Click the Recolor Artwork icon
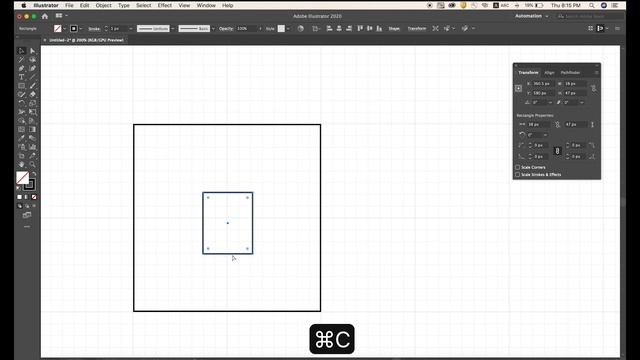Image resolution: width=640 pixels, height=360 pixels. [301, 29]
